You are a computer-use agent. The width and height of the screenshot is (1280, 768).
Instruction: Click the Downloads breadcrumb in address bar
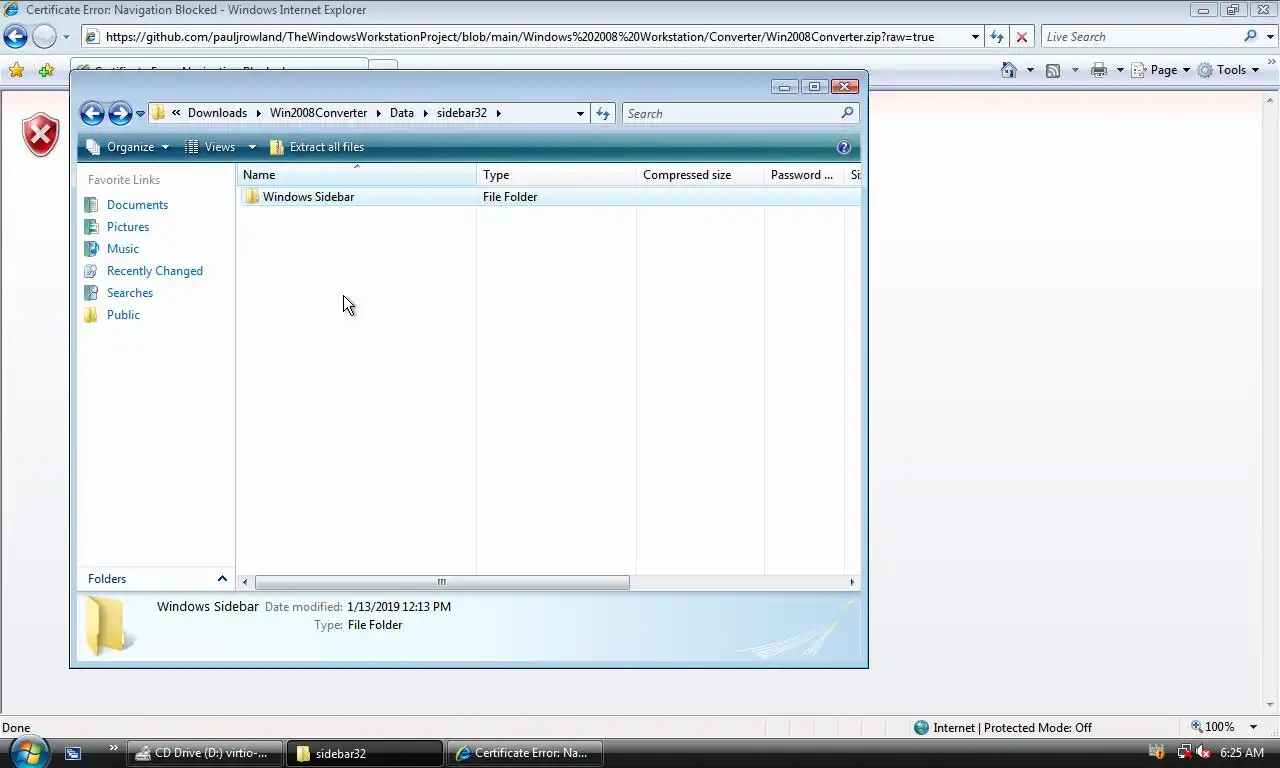tap(217, 113)
